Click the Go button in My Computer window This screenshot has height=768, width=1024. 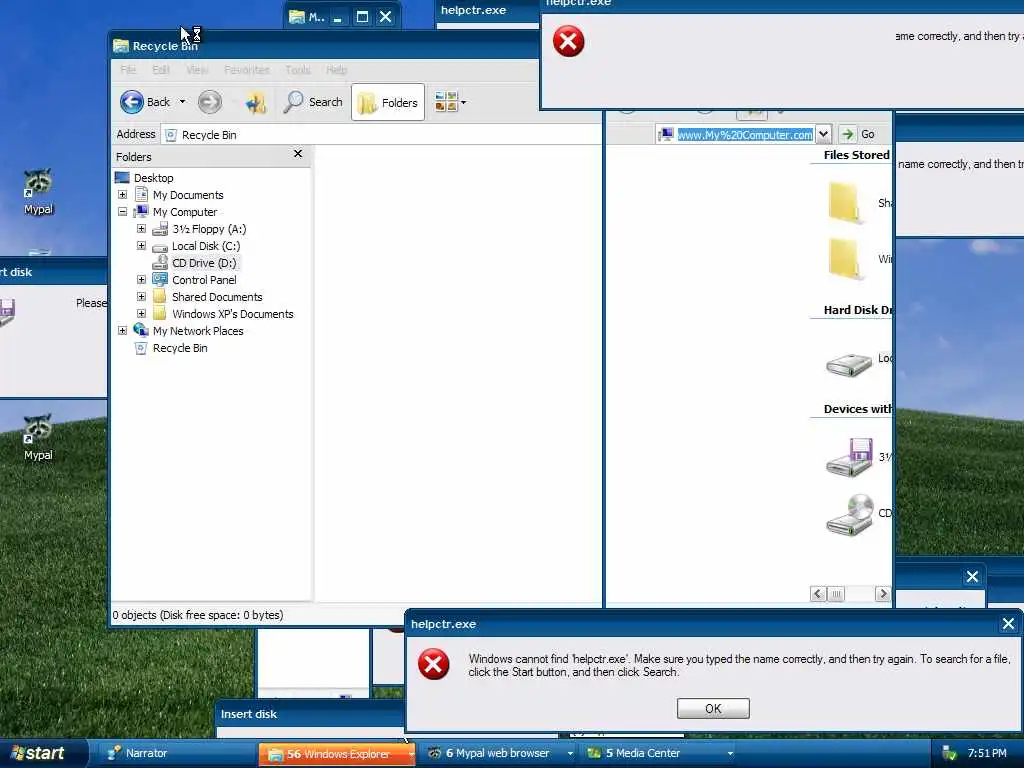pyautogui.click(x=859, y=134)
